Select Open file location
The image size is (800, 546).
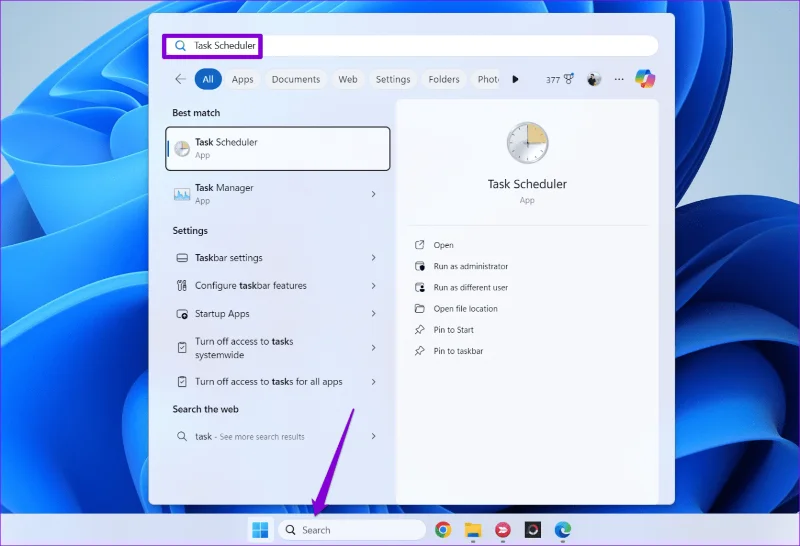tap(465, 309)
